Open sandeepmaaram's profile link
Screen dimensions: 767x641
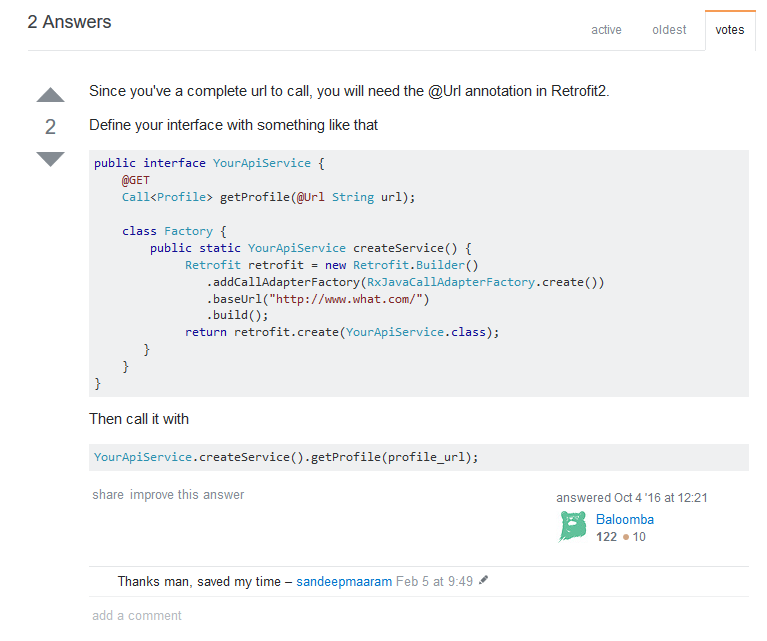click(x=344, y=581)
